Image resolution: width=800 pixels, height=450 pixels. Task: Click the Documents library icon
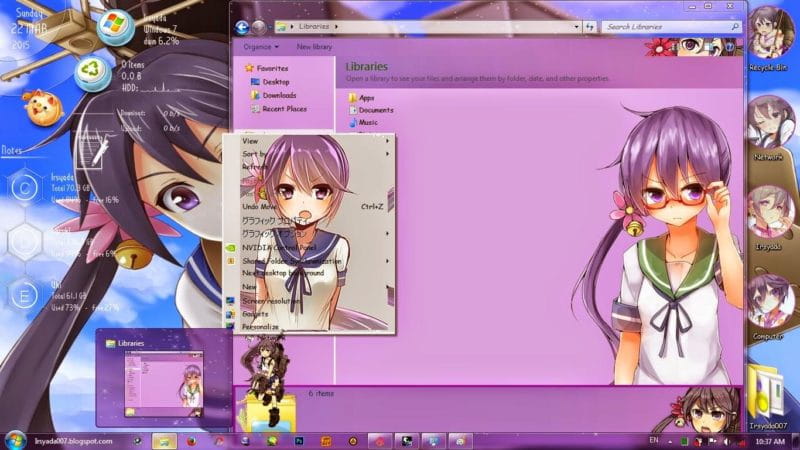[x=353, y=110]
